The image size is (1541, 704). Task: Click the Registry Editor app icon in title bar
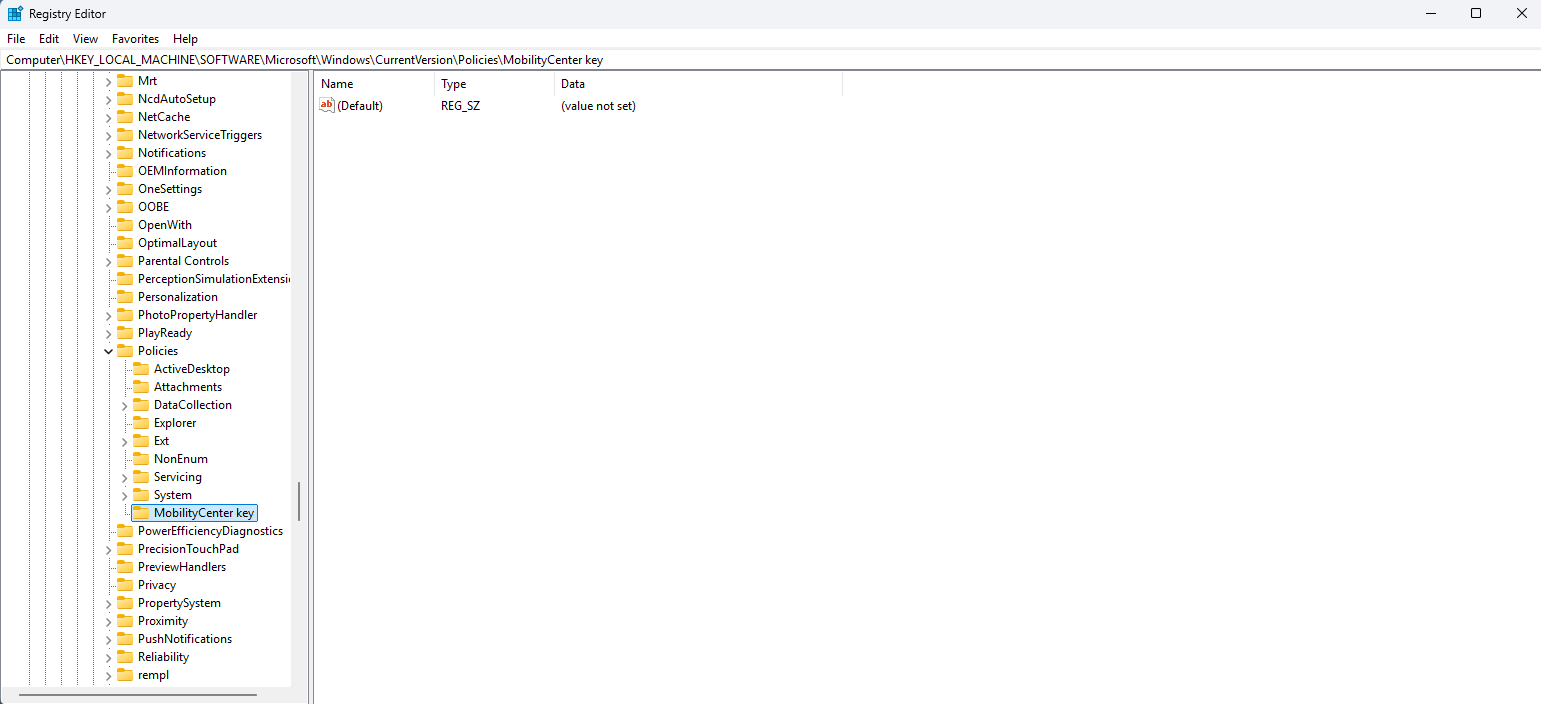coord(15,14)
